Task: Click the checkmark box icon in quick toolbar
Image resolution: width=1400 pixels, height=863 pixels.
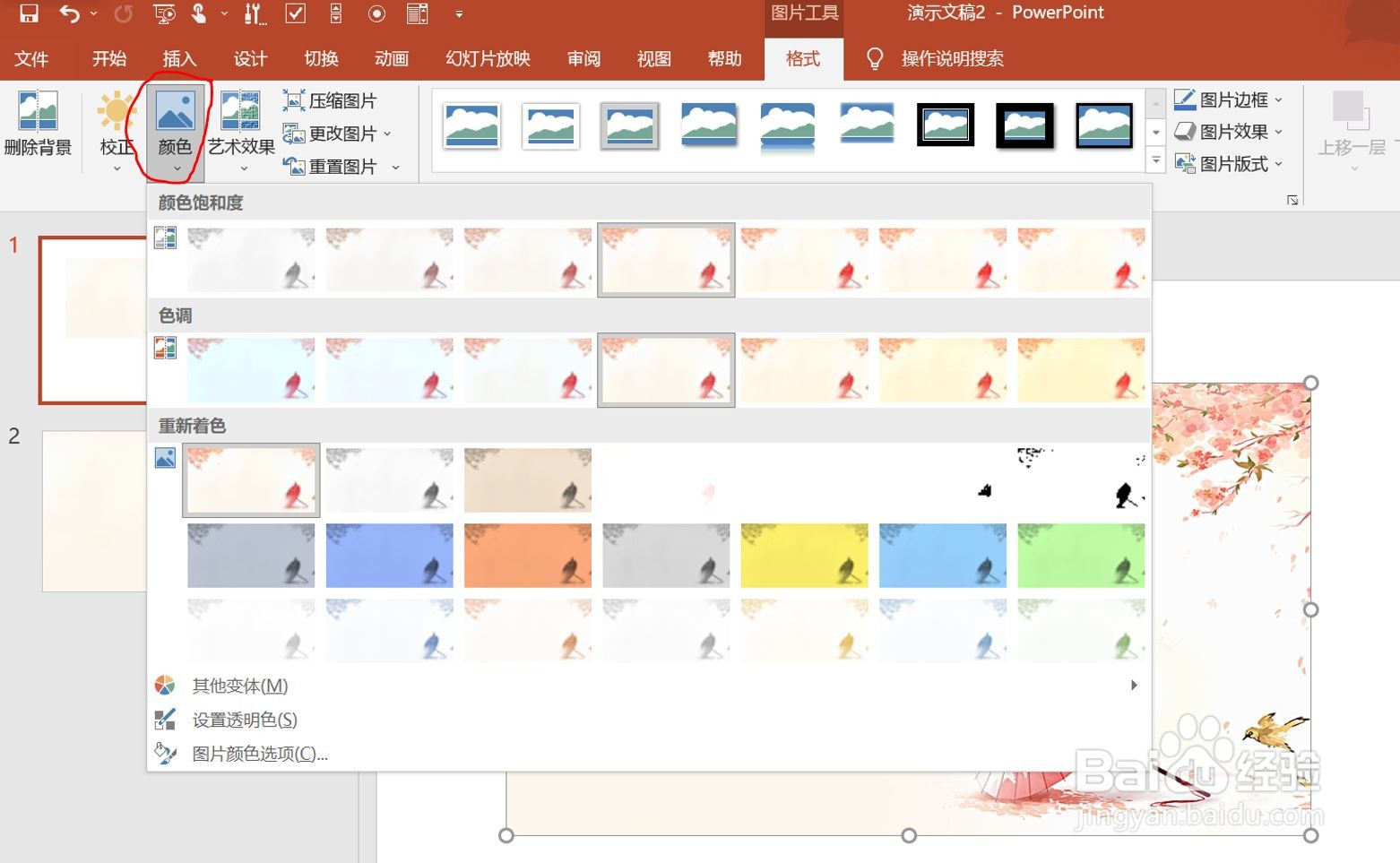Action: (x=295, y=13)
